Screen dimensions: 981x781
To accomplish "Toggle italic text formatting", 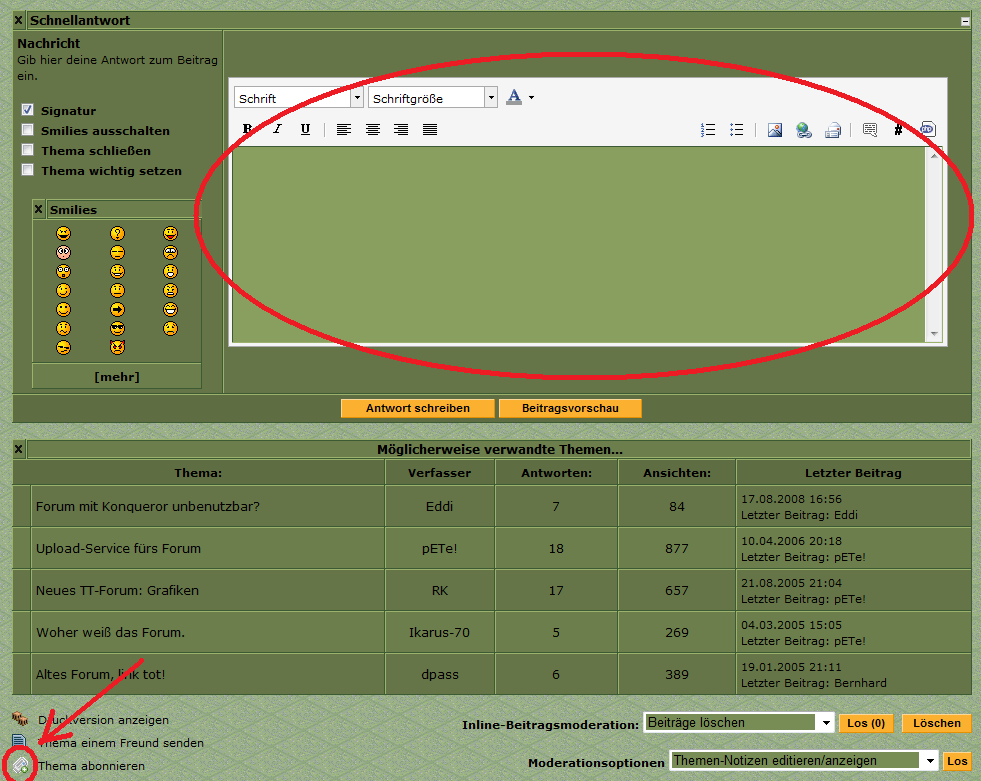I will point(277,129).
